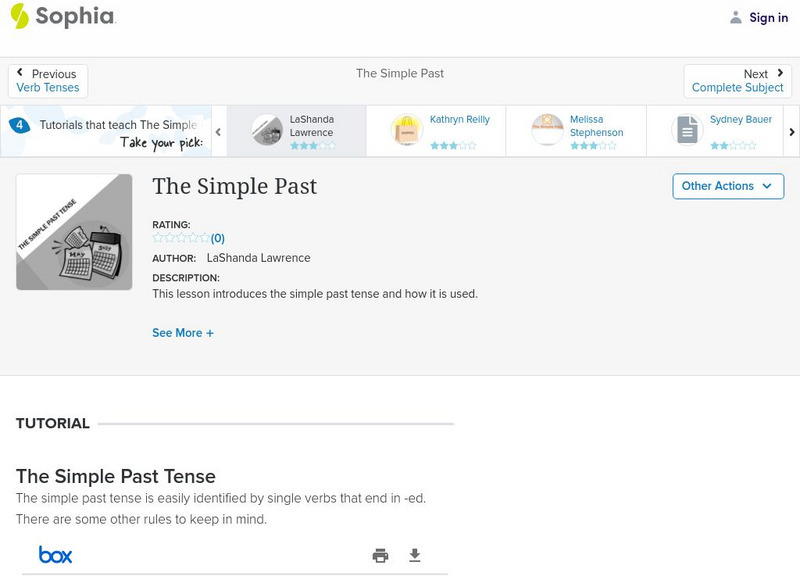Click the Box logo
The width and height of the screenshot is (800, 576).
[55, 555]
